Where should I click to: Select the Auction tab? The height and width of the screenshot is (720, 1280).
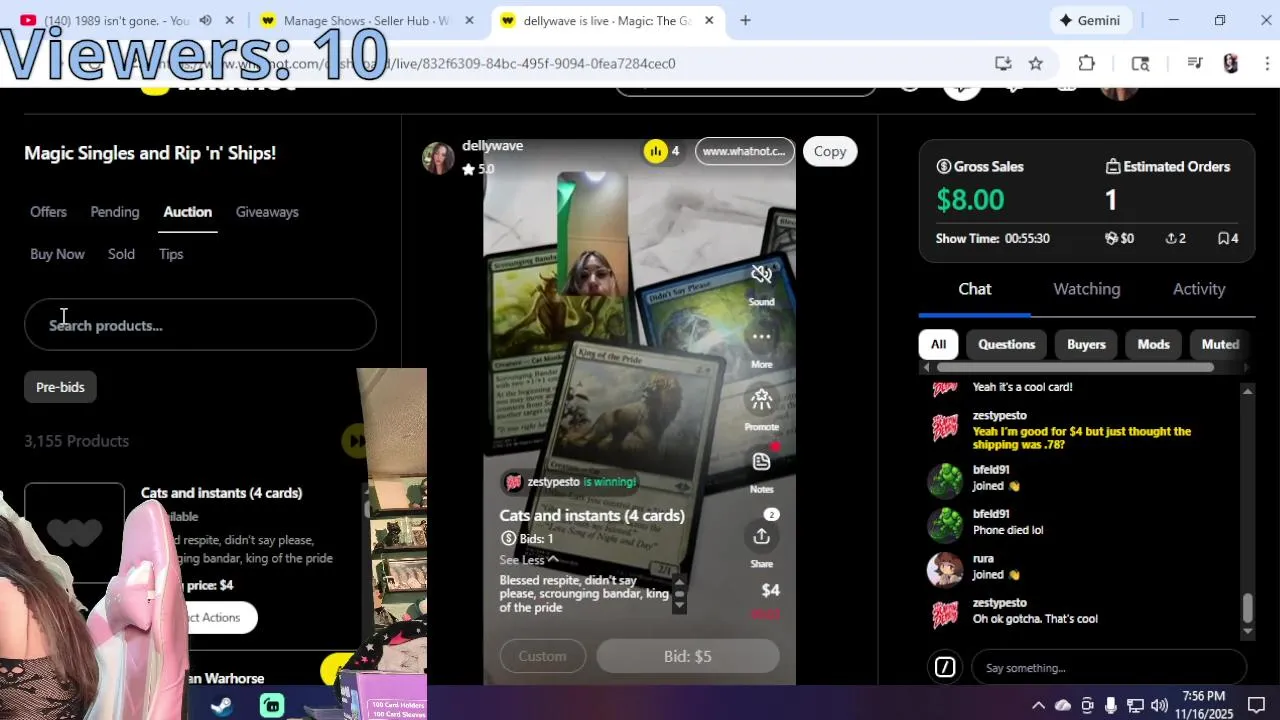coord(187,212)
